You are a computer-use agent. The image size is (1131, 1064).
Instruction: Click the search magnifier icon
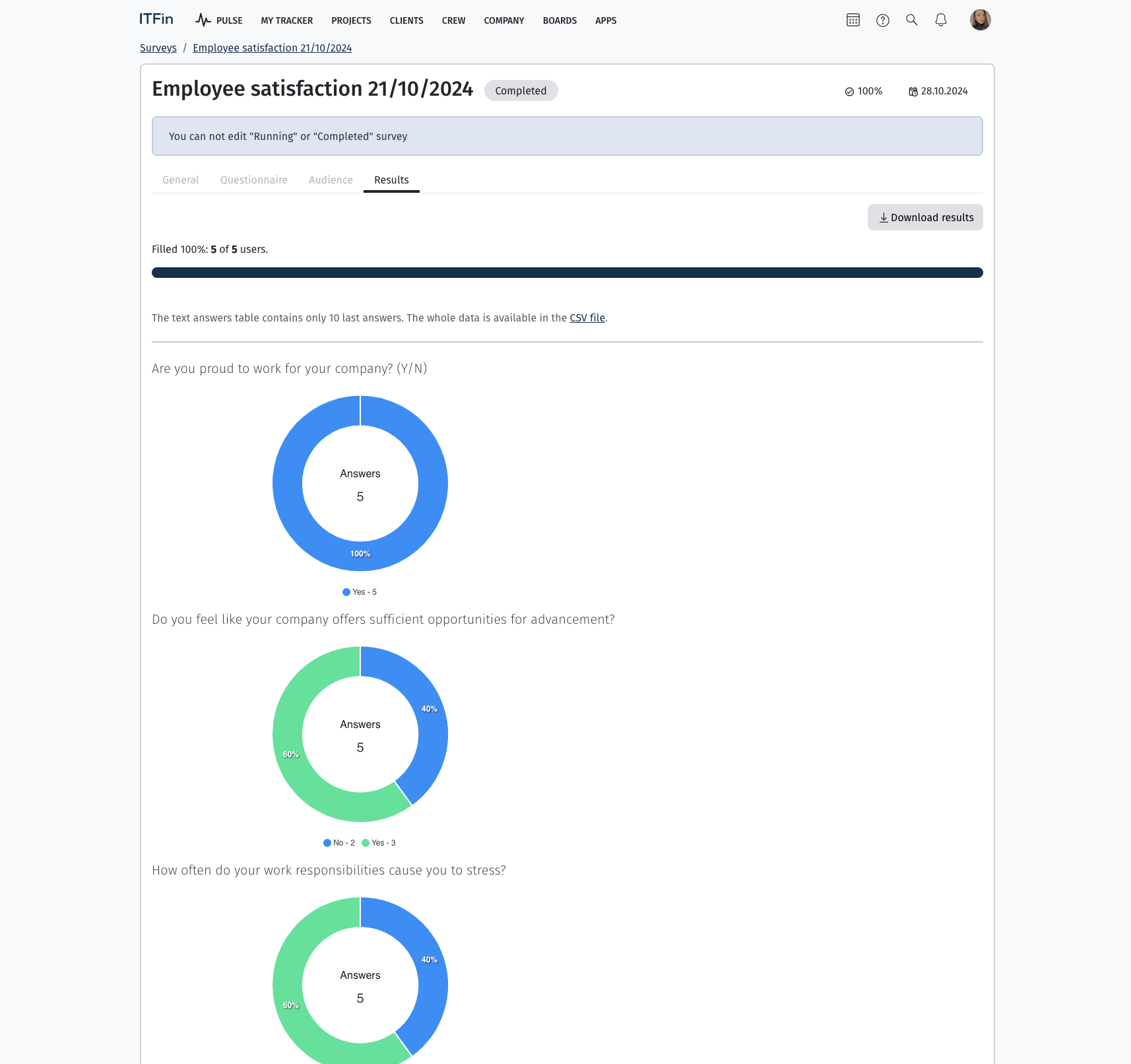(x=912, y=20)
